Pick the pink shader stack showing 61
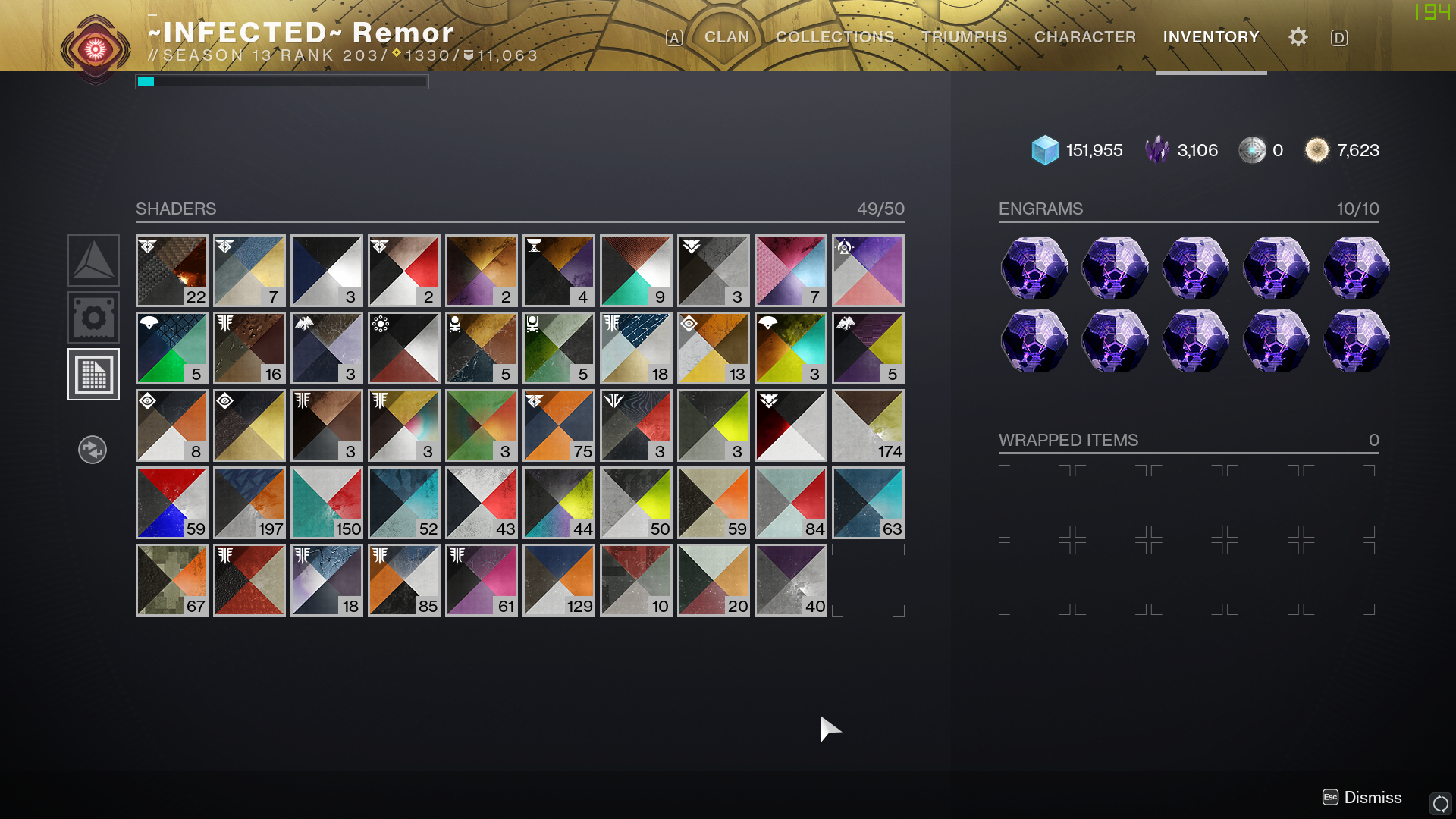This screenshot has height=819, width=1456. tap(482, 580)
